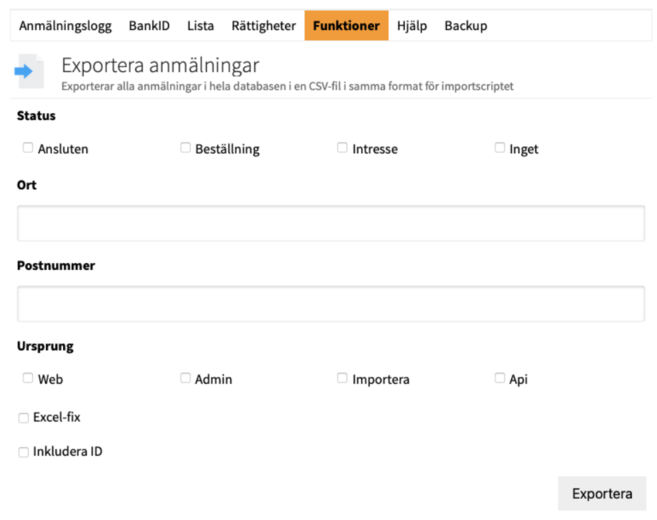Tick the Api origin checkbox
Image resolution: width=657 pixels, height=520 pixels.
[500, 378]
